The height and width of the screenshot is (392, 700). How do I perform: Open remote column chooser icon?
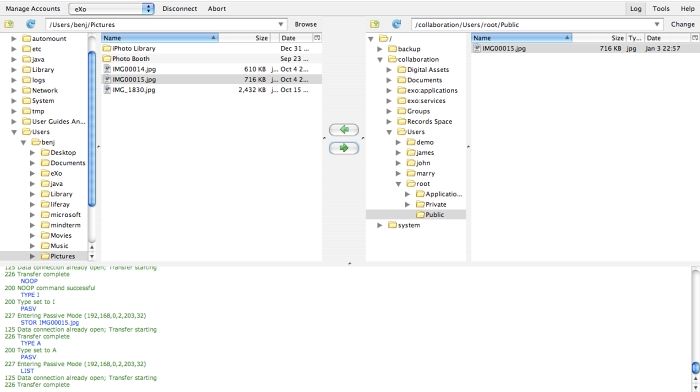[695, 38]
